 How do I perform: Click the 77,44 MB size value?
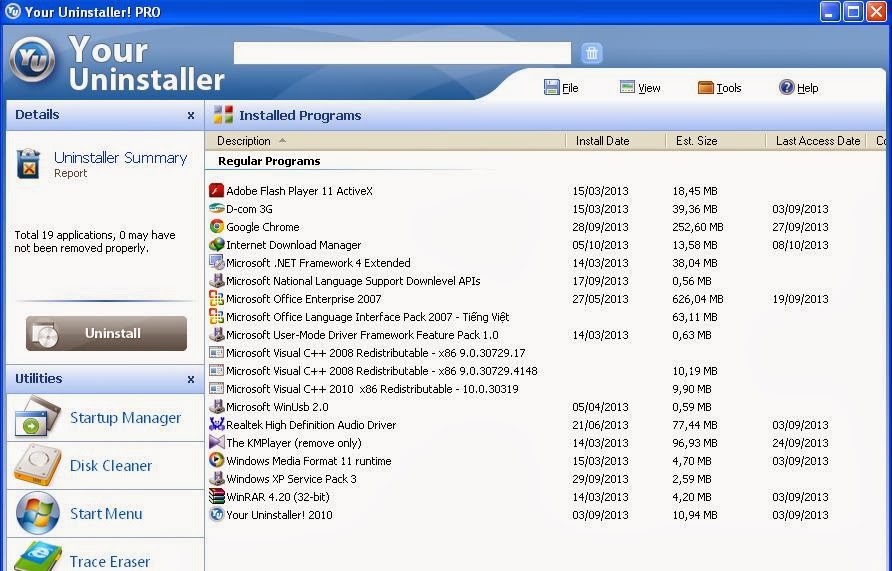click(695, 425)
